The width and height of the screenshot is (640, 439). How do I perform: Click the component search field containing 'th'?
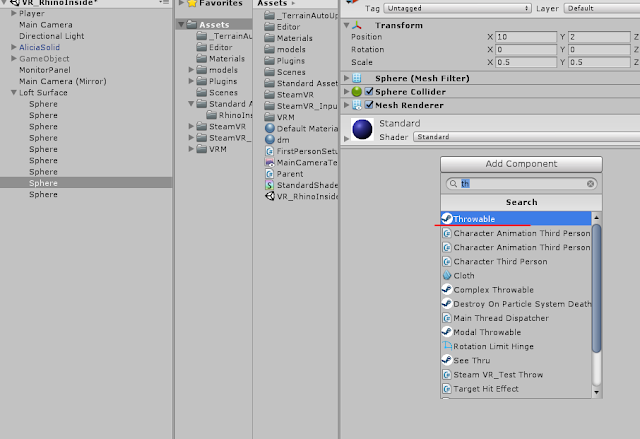point(521,184)
